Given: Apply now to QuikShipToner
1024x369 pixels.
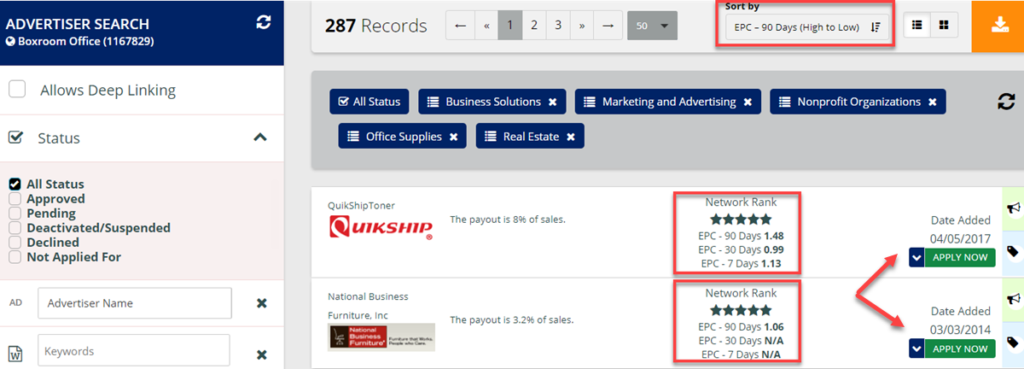Looking at the screenshot, I should 960,257.
